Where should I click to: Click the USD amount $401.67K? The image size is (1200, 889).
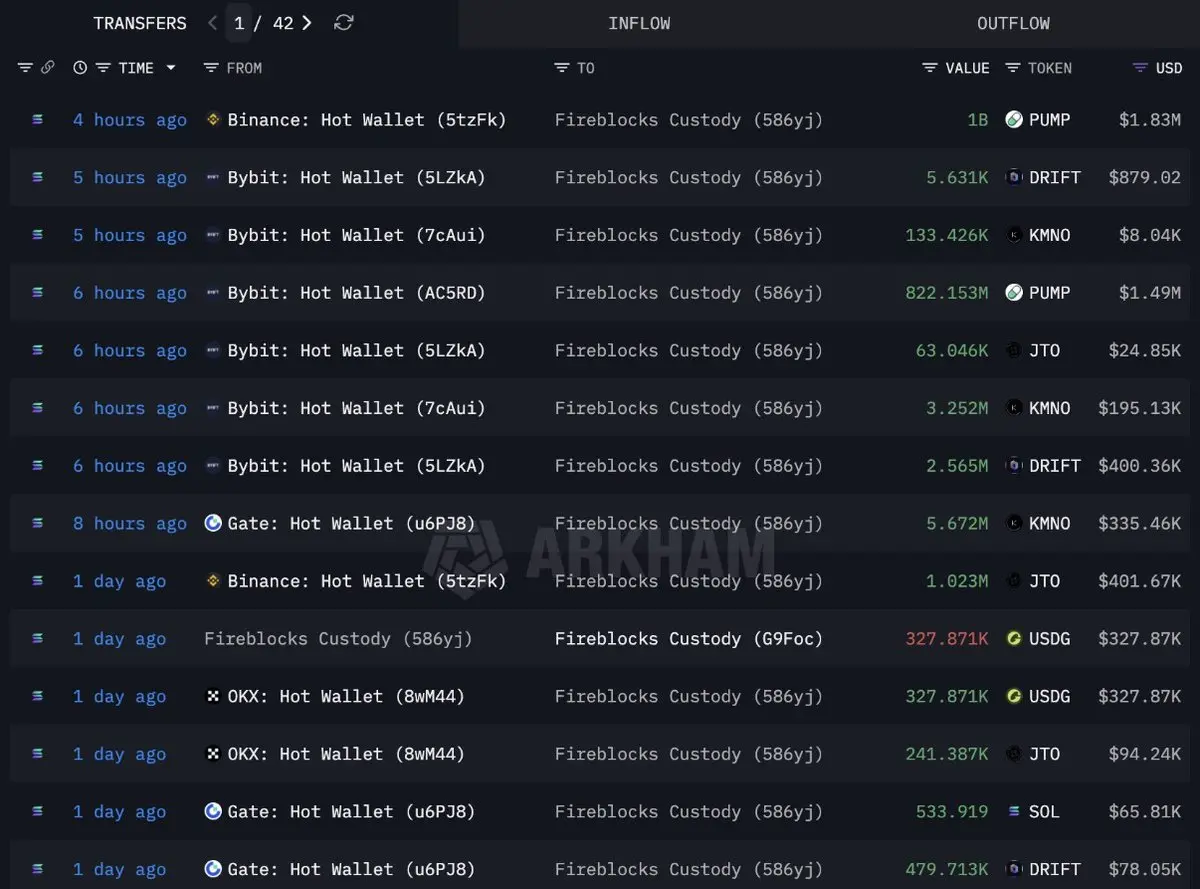tap(1139, 581)
